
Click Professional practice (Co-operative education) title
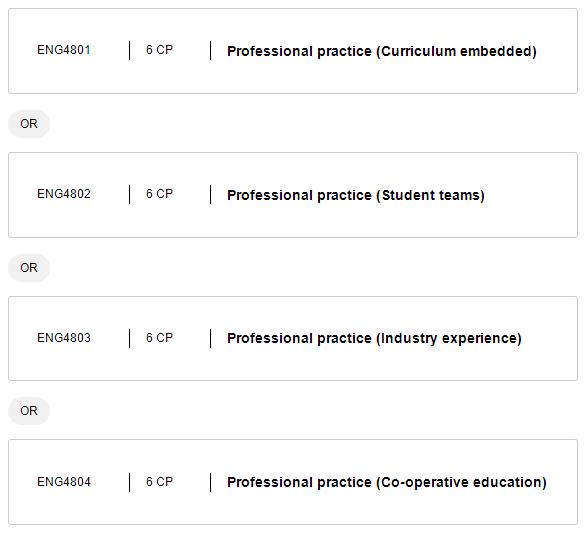pos(387,482)
